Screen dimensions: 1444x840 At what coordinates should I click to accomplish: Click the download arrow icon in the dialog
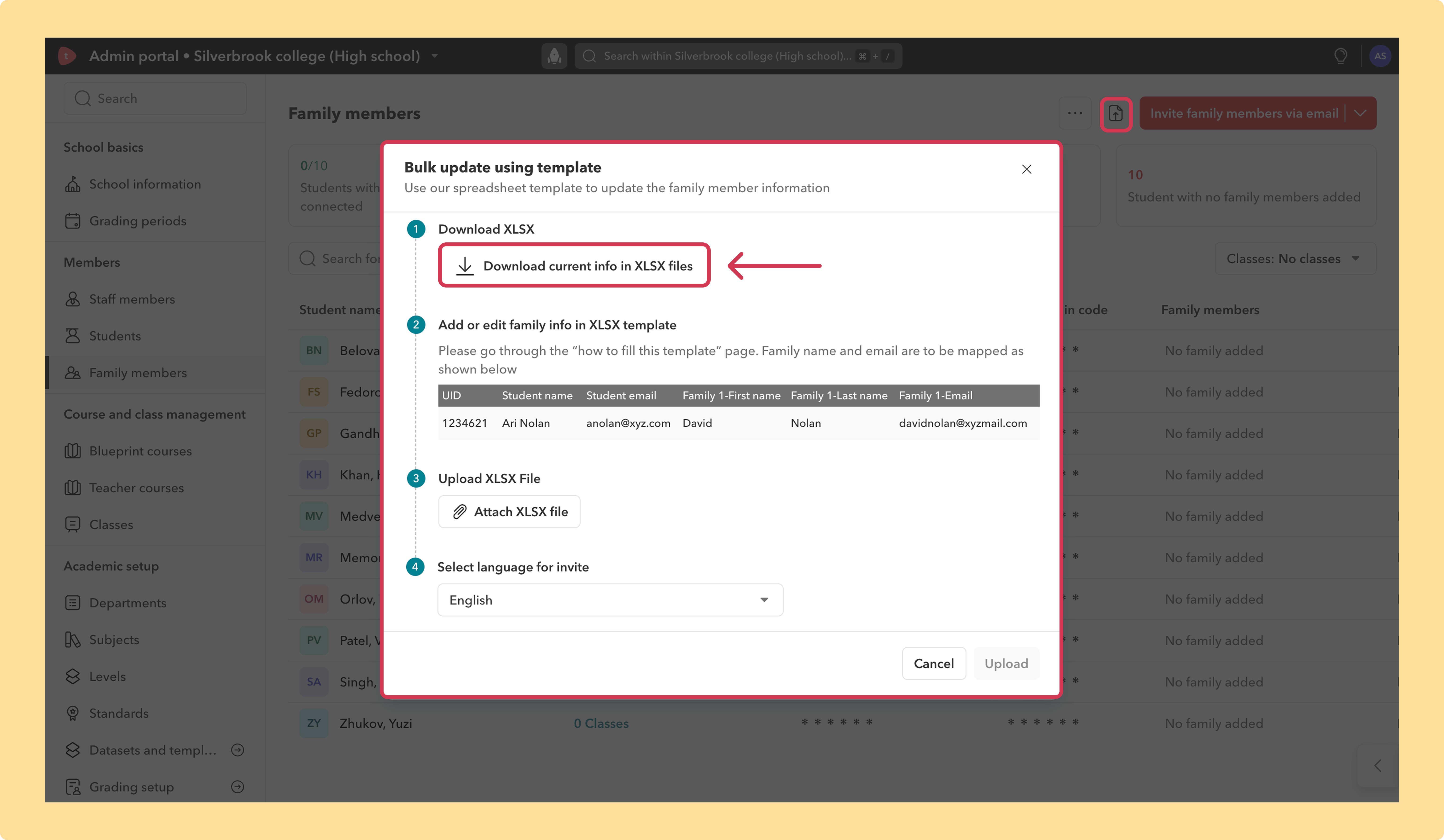(465, 266)
